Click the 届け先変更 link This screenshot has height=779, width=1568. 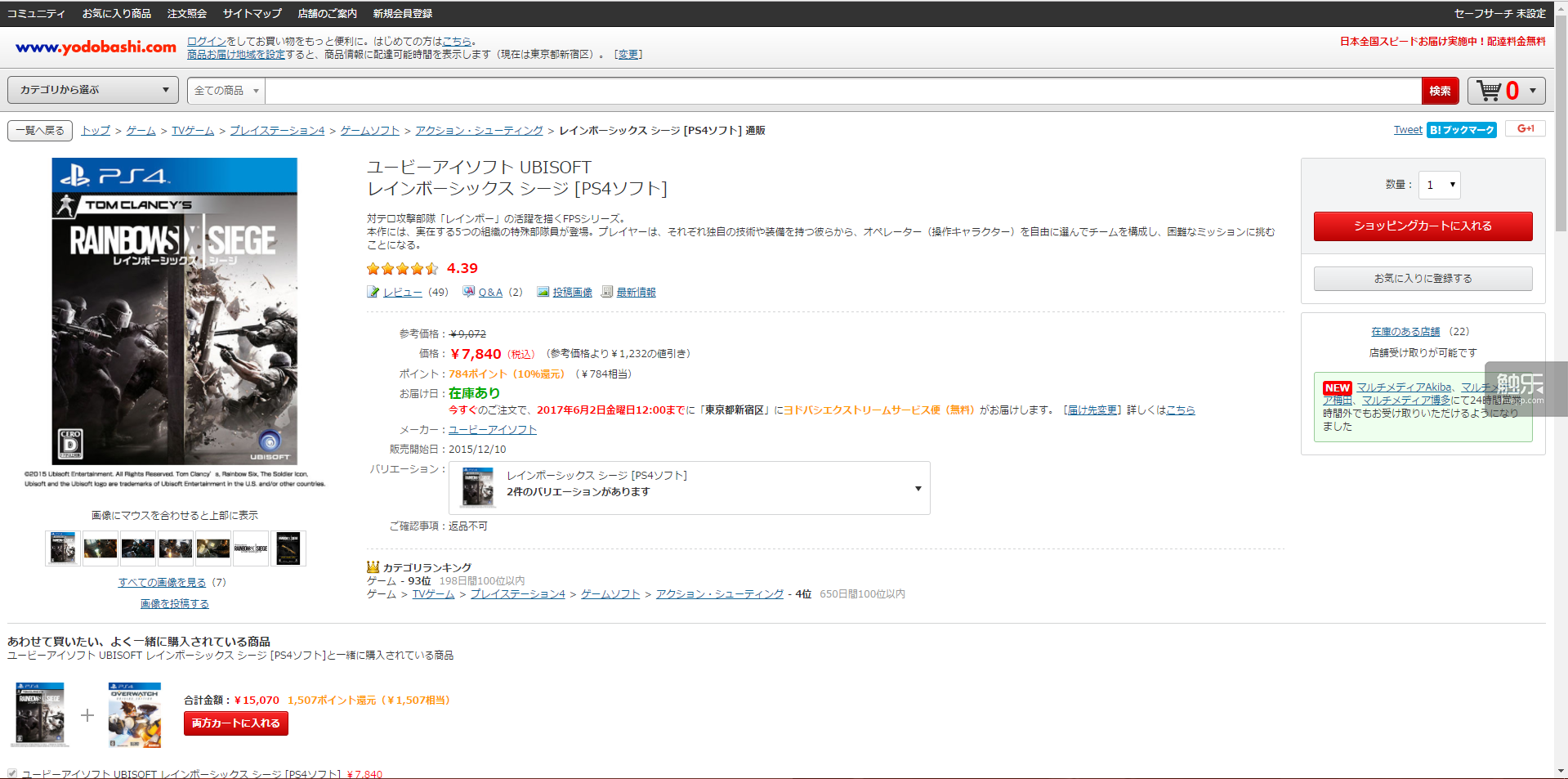1092,410
